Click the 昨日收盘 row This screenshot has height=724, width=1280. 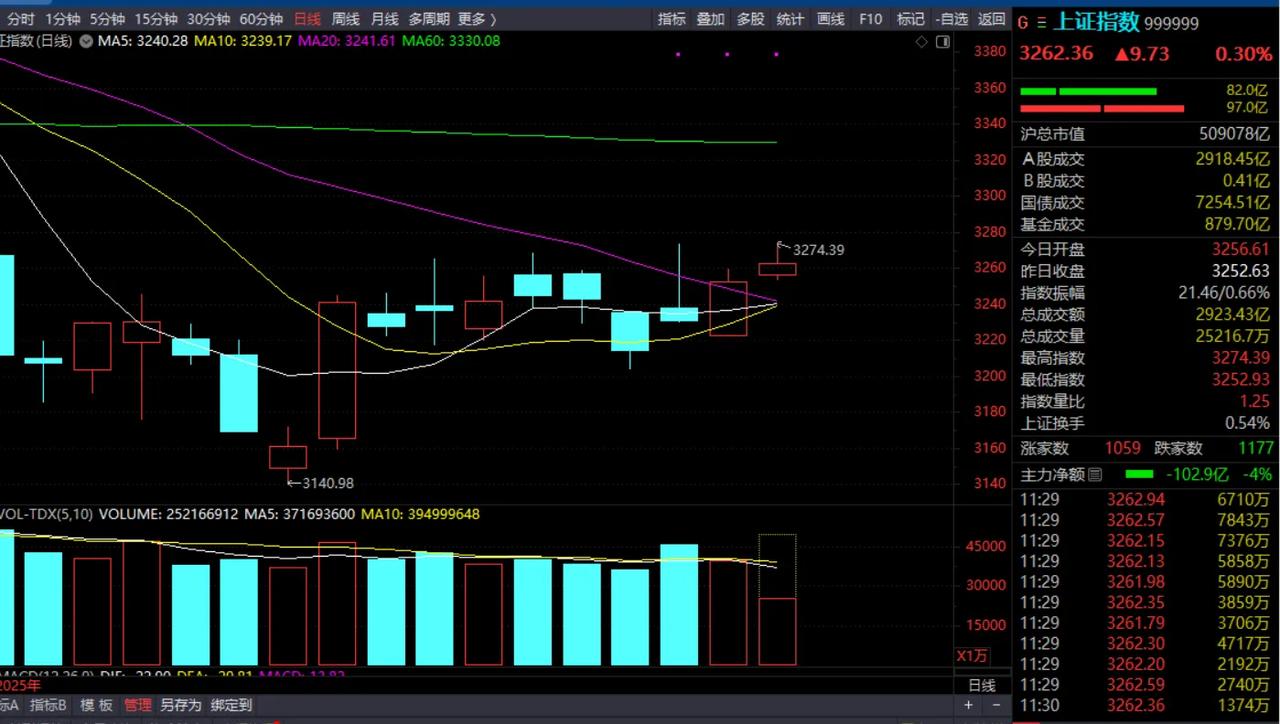(x=1145, y=271)
